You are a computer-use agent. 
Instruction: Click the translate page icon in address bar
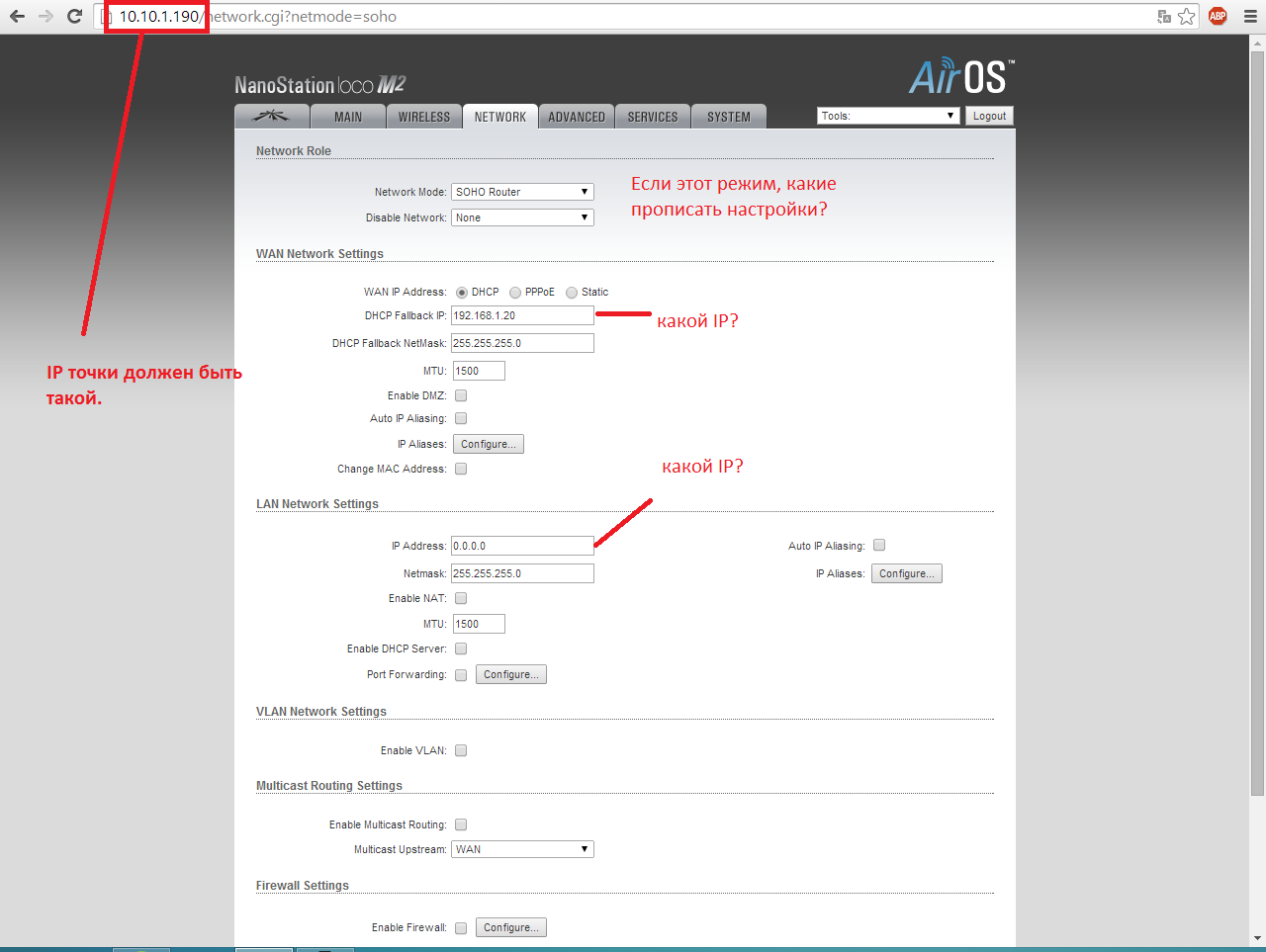pos(1164,16)
